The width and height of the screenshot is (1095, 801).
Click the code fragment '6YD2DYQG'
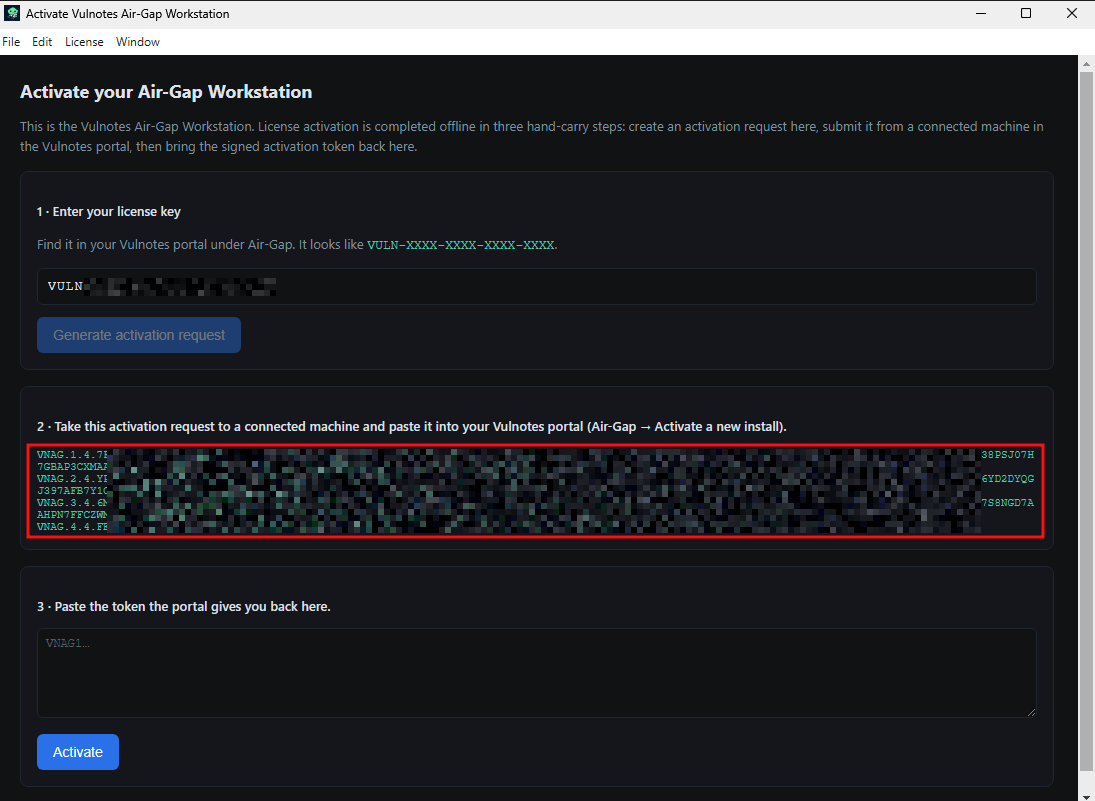coord(1008,479)
